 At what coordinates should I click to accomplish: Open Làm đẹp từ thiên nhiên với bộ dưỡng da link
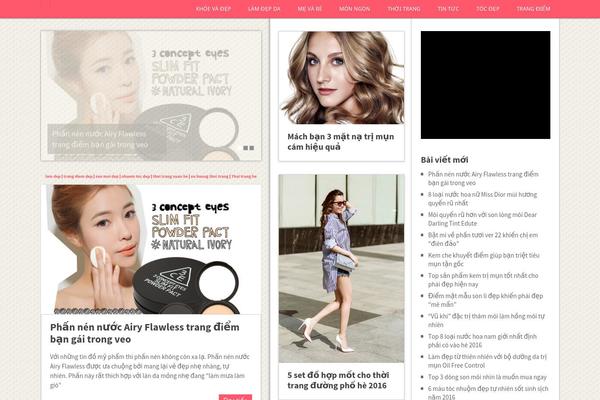pyautogui.click(x=487, y=361)
